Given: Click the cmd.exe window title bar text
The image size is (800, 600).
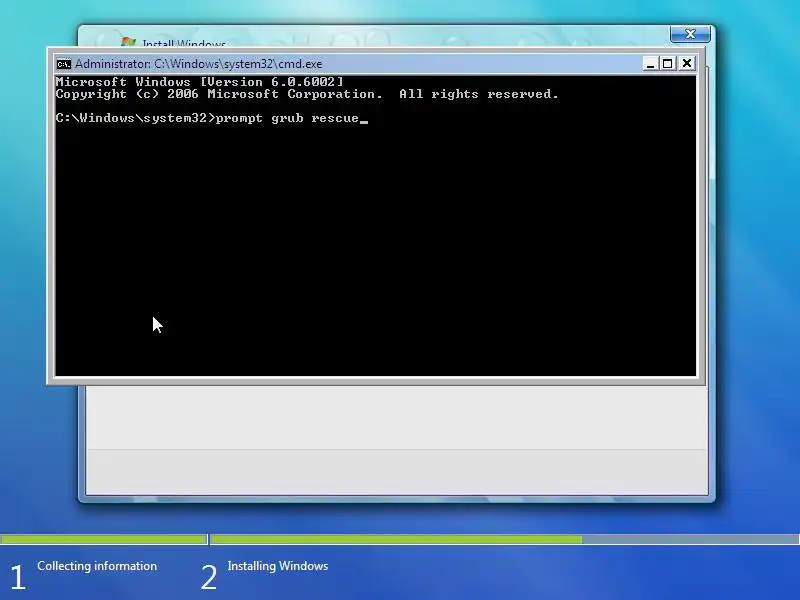Looking at the screenshot, I should (198, 64).
